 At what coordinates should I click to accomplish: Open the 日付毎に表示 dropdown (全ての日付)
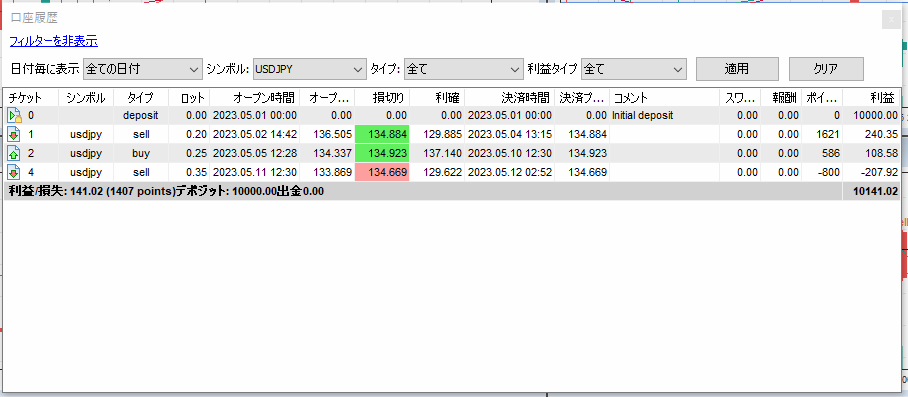143,69
